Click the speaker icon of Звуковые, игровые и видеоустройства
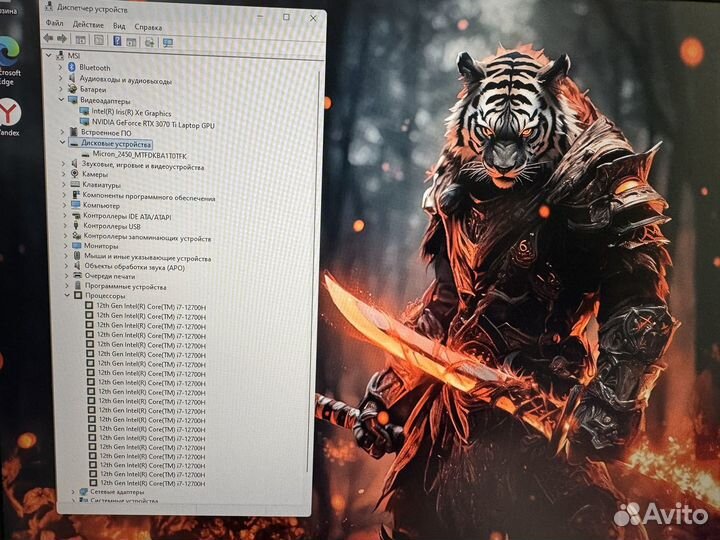The height and width of the screenshot is (540, 720). (74, 163)
